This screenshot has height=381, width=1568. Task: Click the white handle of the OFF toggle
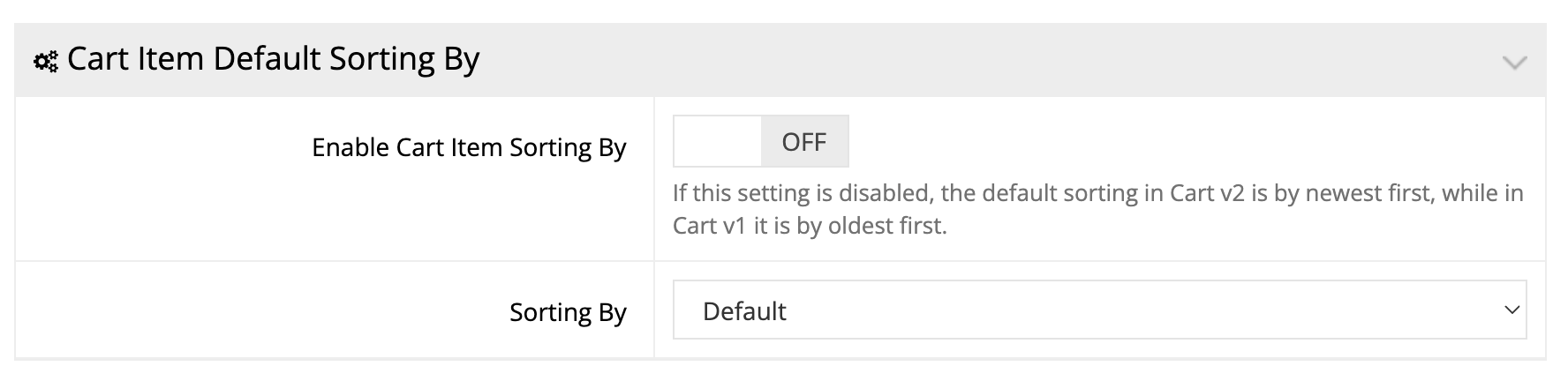tap(718, 141)
